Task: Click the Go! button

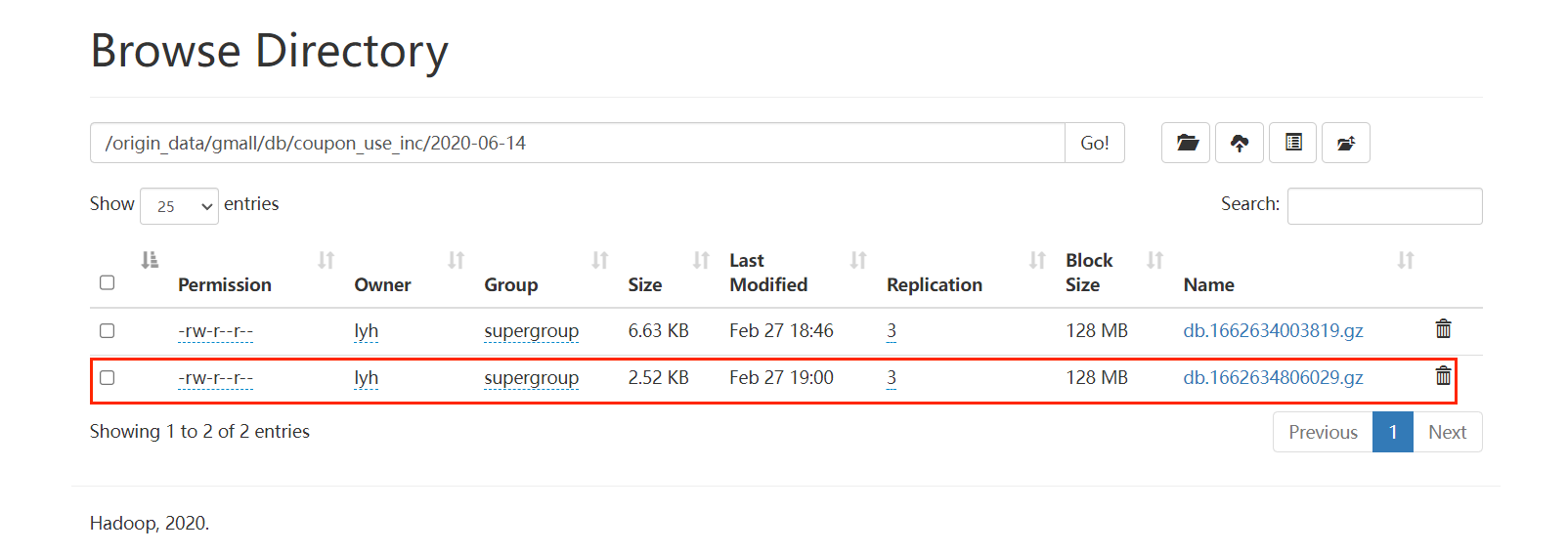Action: pos(1094,143)
